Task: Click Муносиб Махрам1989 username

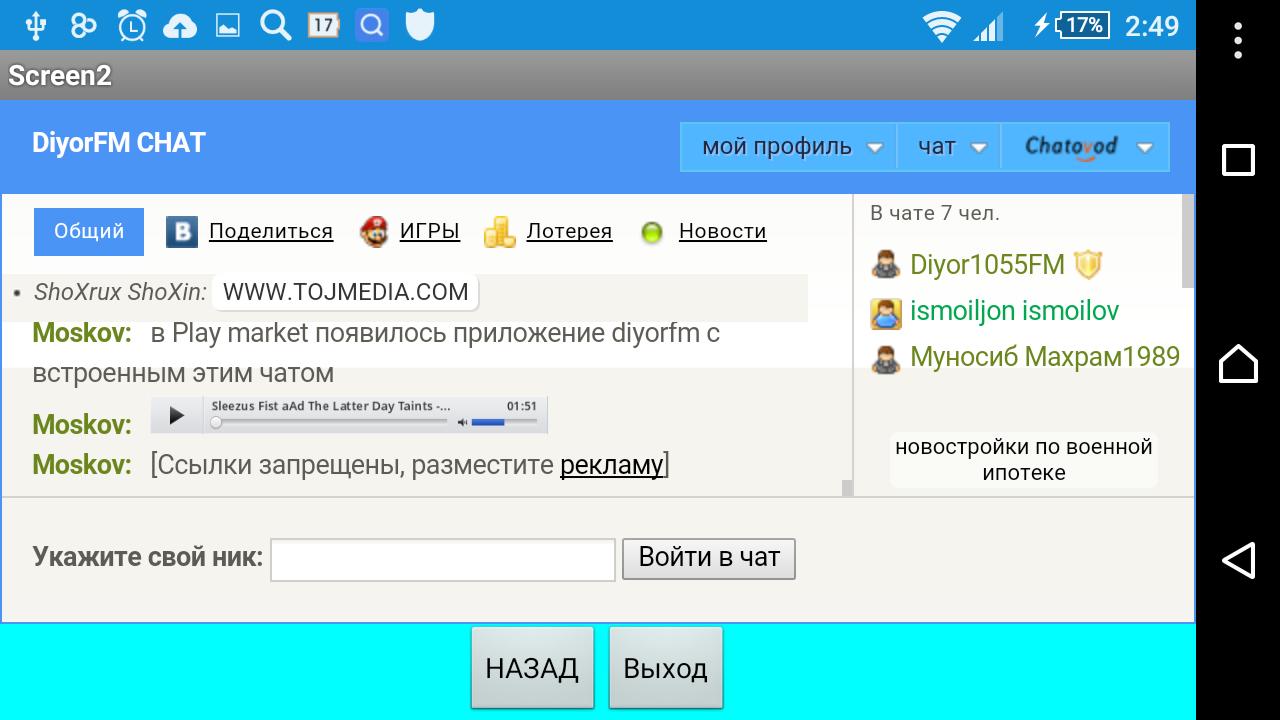Action: point(1045,357)
